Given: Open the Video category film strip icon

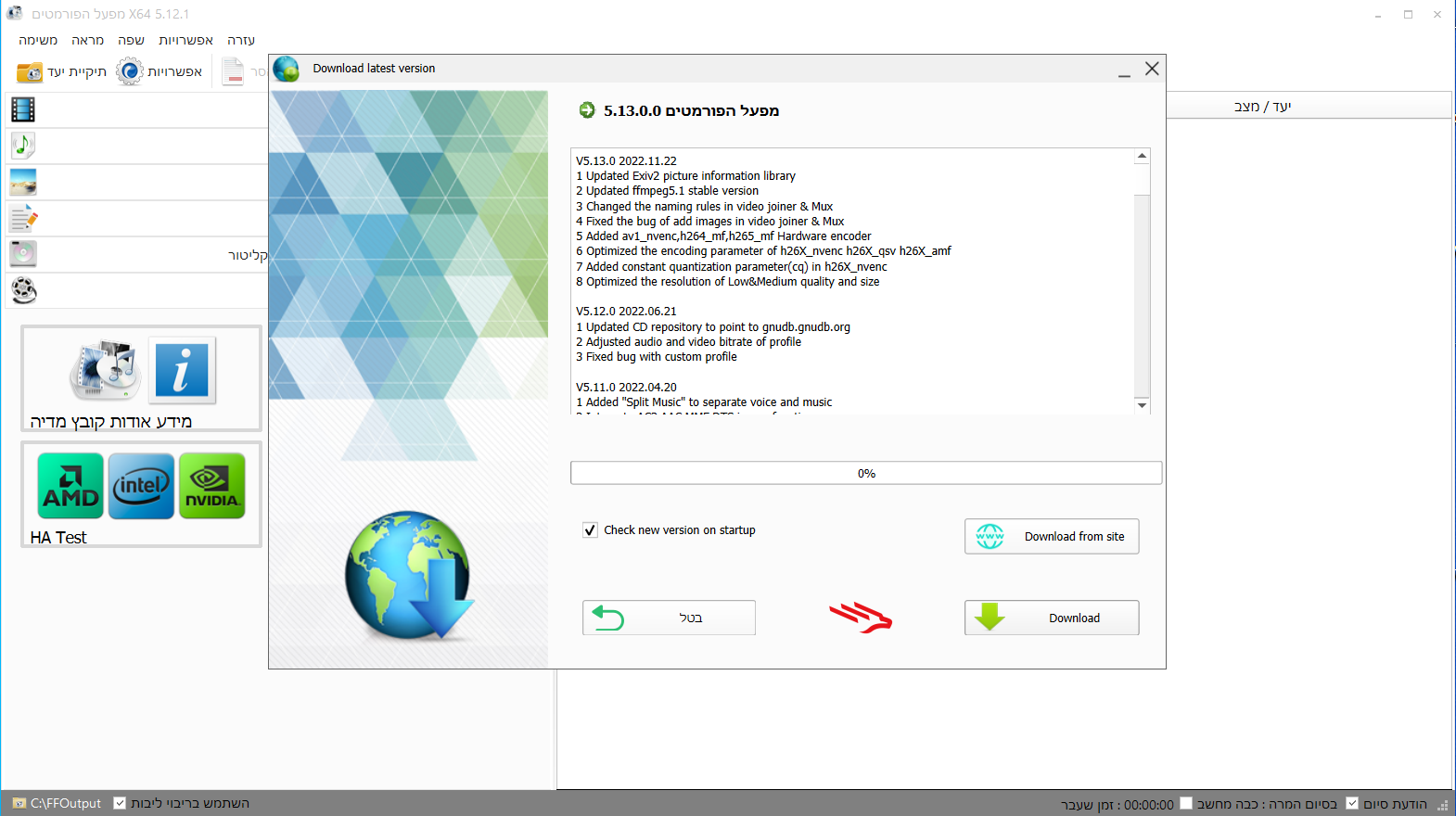Looking at the screenshot, I should 23,109.
